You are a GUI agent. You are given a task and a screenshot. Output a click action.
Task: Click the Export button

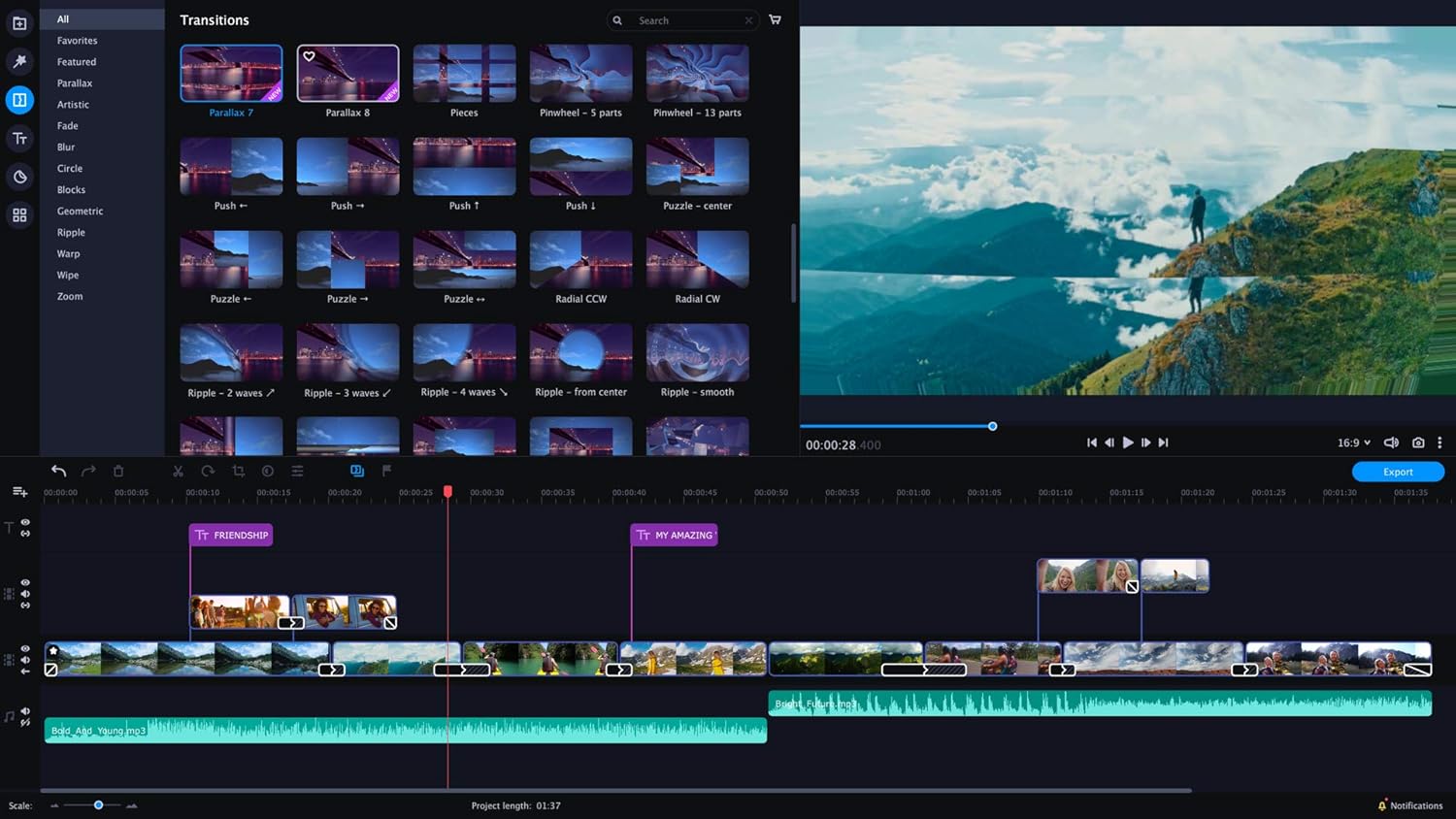click(1398, 472)
